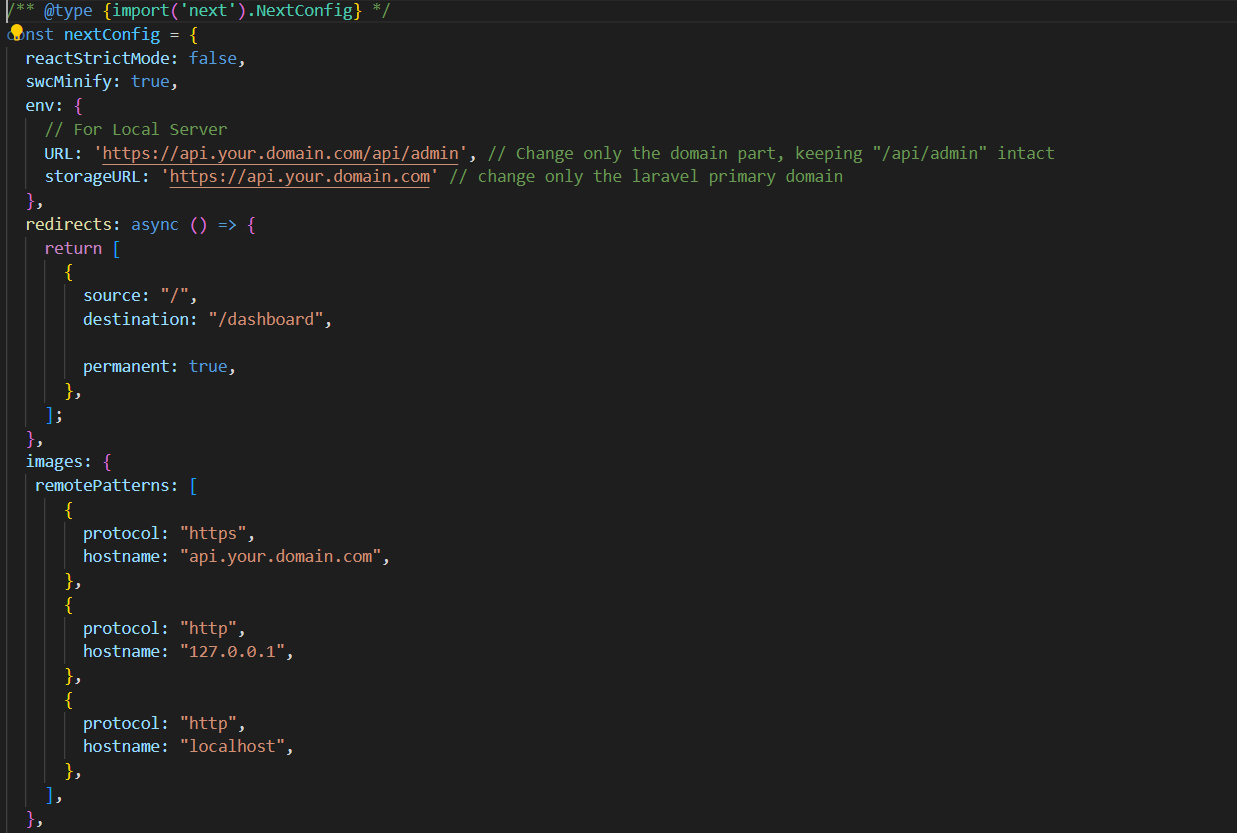Open the api/admin URL link
Image resolution: width=1237 pixels, height=833 pixels.
coord(280,154)
